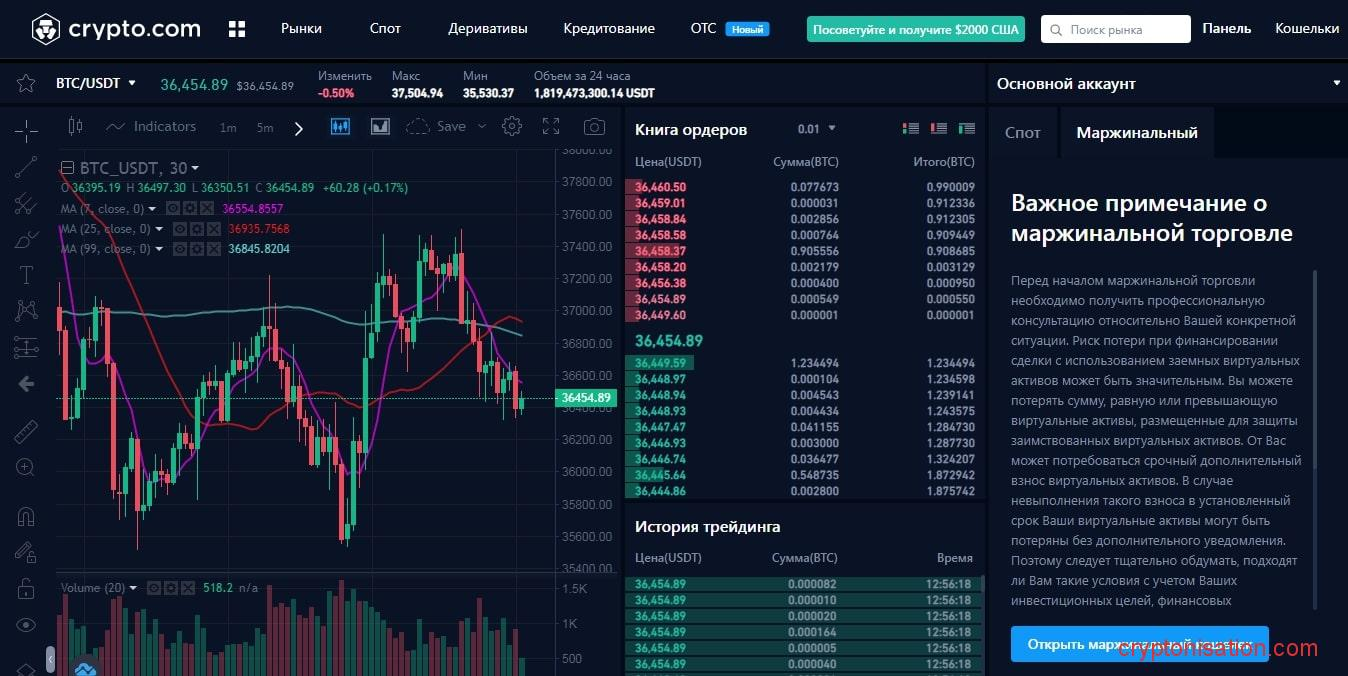This screenshot has width=1348, height=676.
Task: Click the green $2000 promo banner
Action: tap(915, 29)
